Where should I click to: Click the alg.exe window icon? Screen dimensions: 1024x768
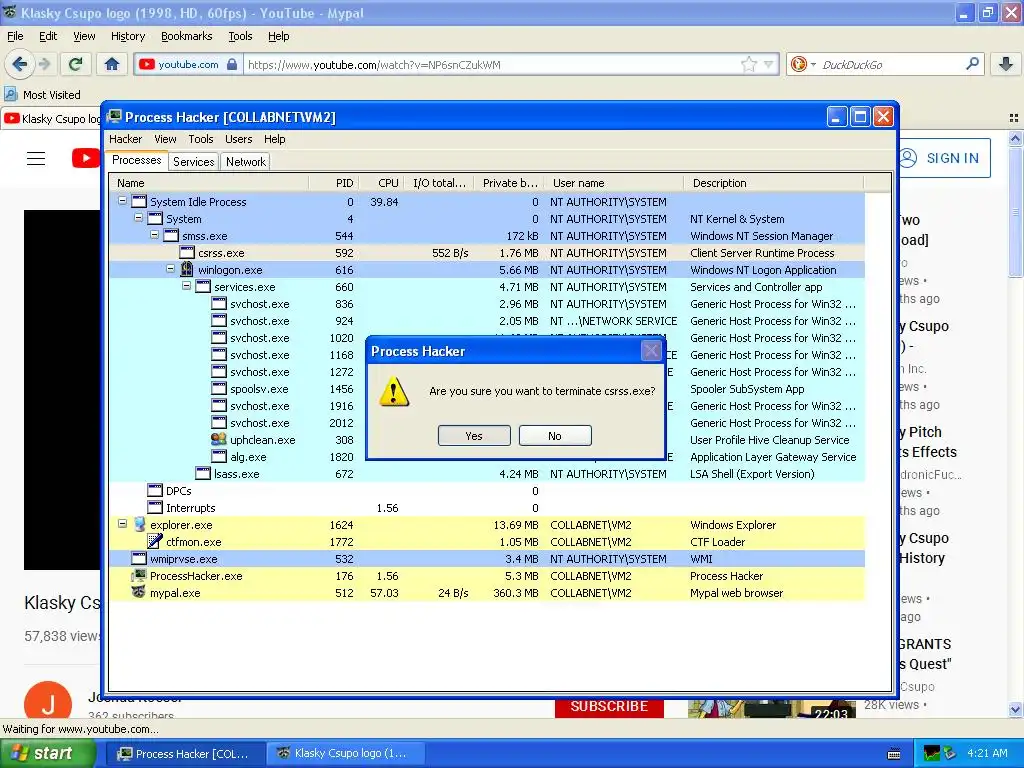pos(219,456)
